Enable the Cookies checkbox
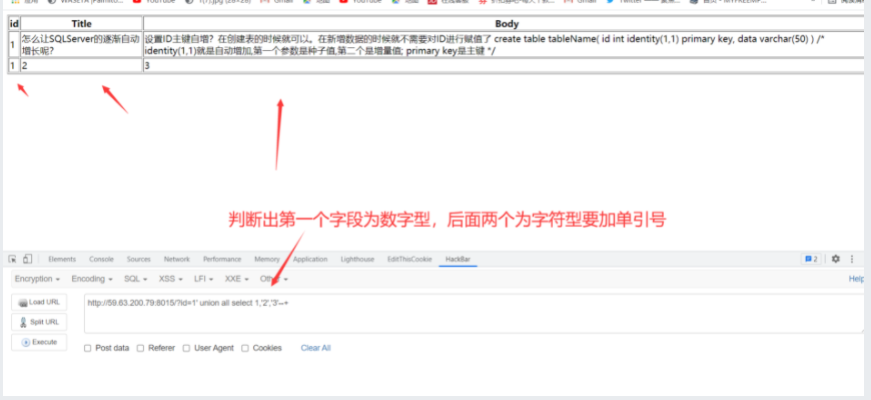The width and height of the screenshot is (871, 400). coord(245,348)
